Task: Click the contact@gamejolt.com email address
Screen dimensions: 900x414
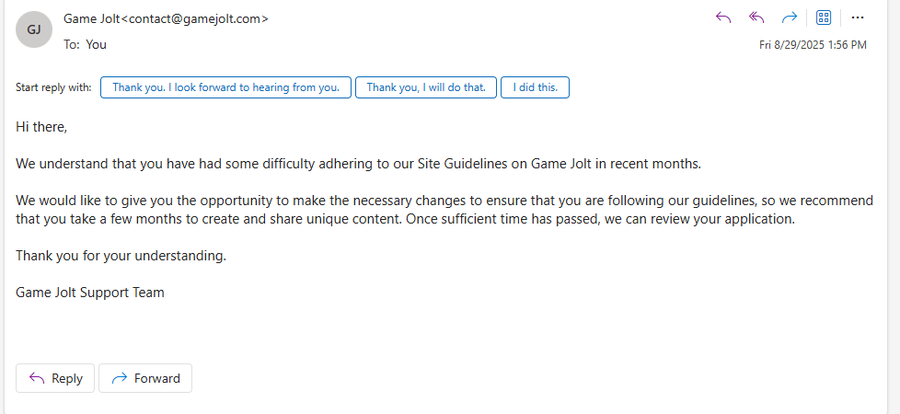Action: pyautogui.click(x=195, y=19)
